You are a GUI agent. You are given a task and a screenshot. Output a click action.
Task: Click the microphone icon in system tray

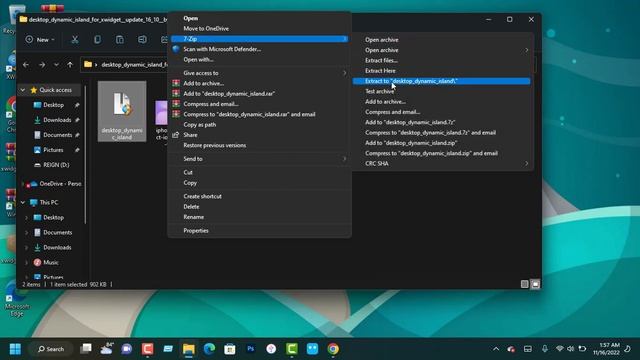544,349
